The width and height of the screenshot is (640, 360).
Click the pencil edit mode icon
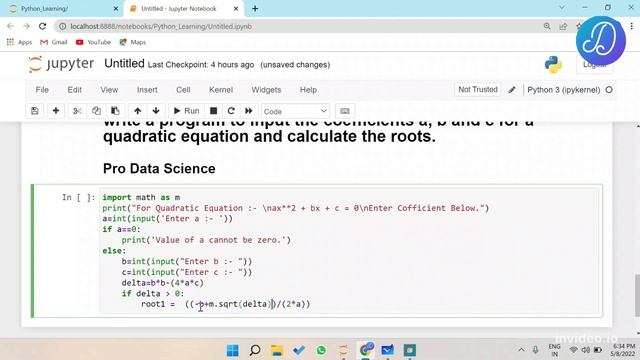[512, 90]
